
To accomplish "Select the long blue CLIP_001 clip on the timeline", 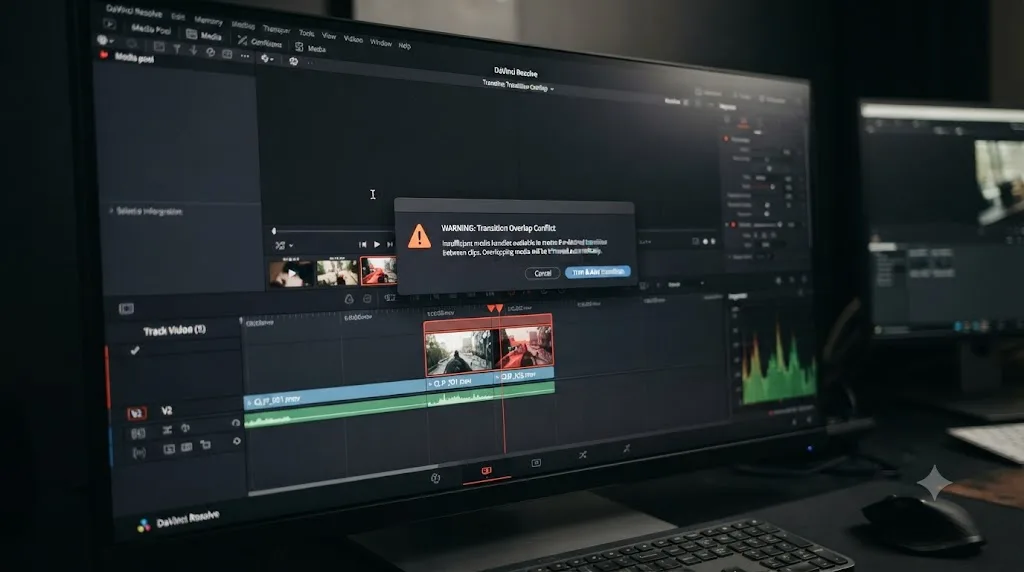I will coord(336,394).
